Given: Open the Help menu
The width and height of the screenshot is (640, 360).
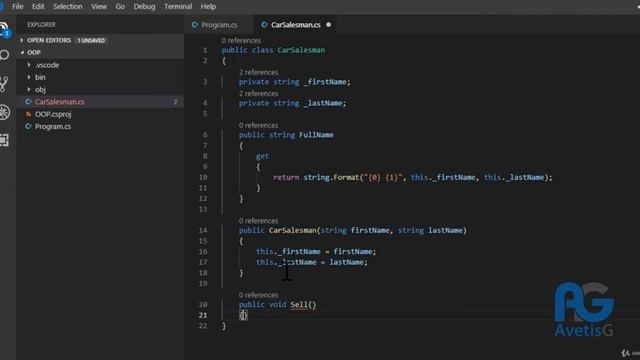Looking at the screenshot, I should 208,7.
